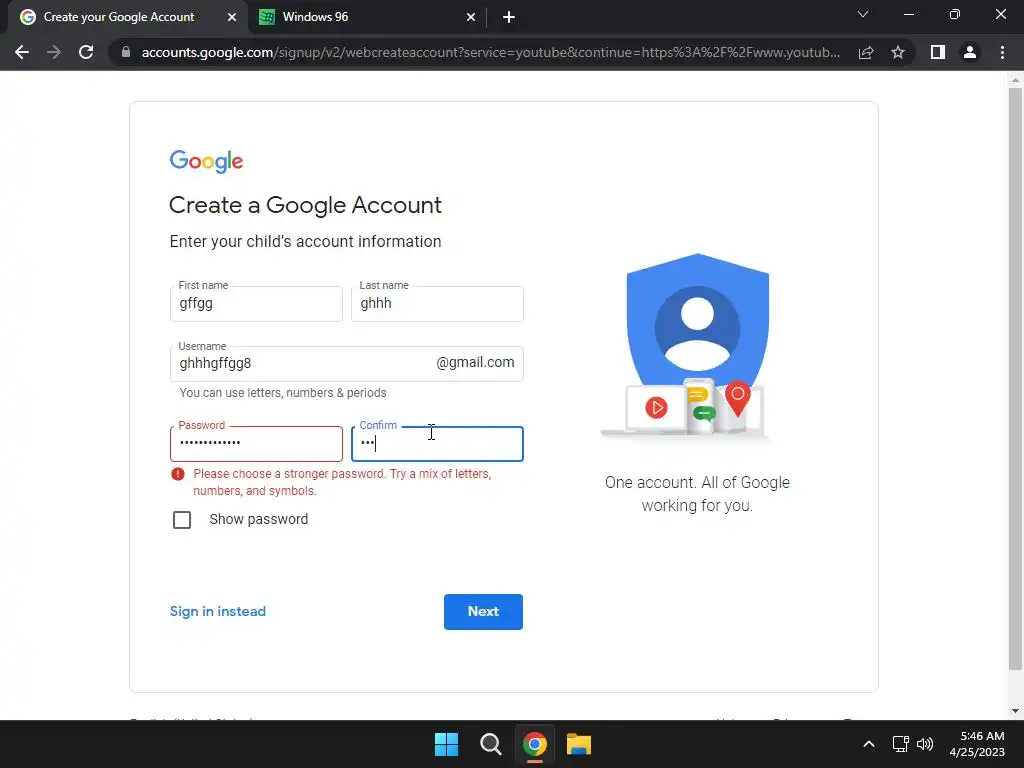
Task: Click the browser forward arrow
Action: coord(54,52)
